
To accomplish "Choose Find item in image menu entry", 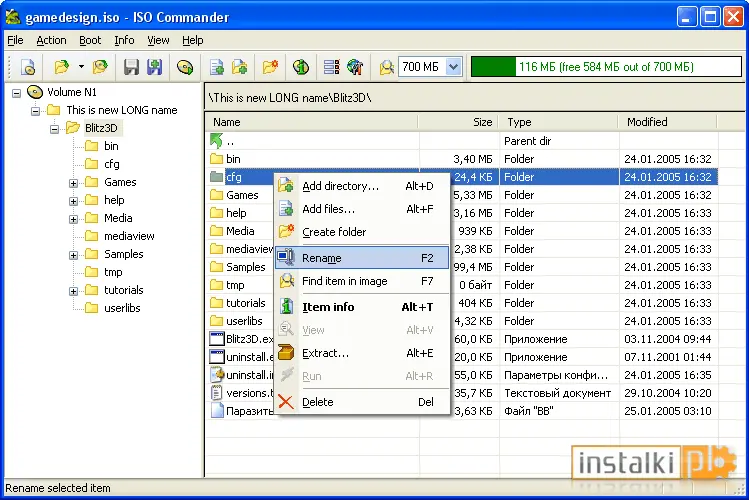I will (362, 281).
